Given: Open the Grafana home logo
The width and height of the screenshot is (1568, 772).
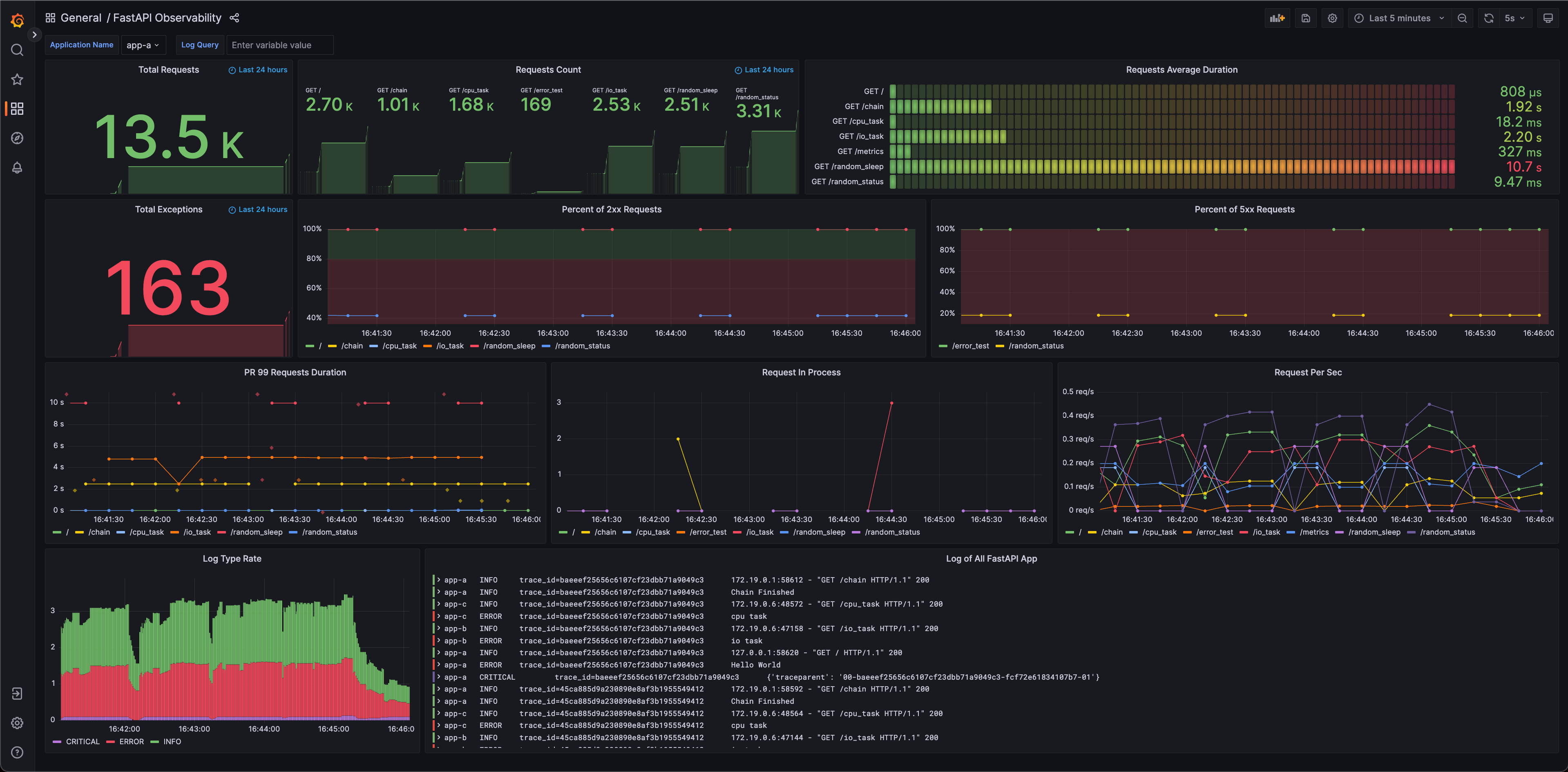Looking at the screenshot, I should click(17, 21).
